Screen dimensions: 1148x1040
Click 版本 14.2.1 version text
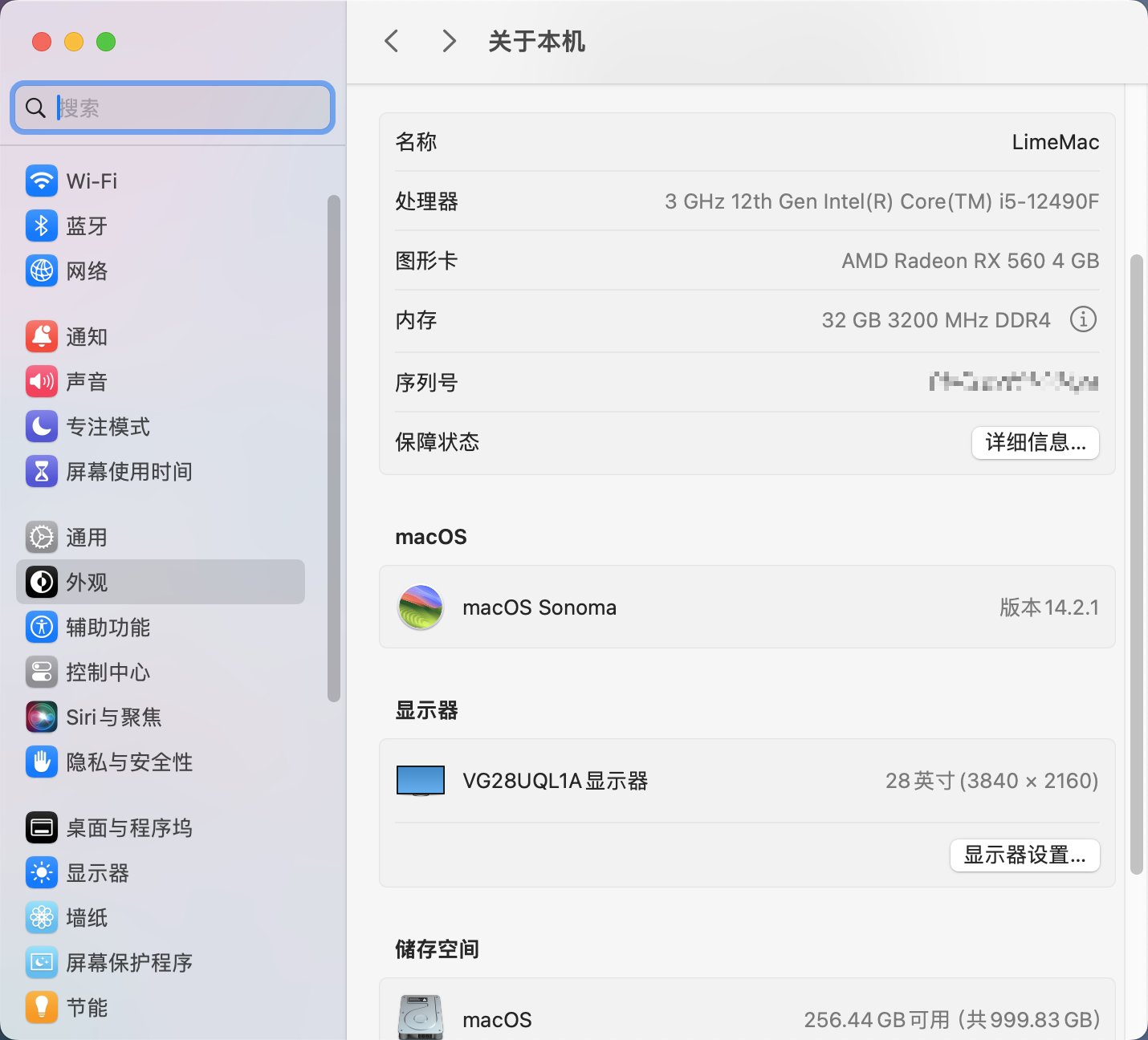click(1049, 607)
